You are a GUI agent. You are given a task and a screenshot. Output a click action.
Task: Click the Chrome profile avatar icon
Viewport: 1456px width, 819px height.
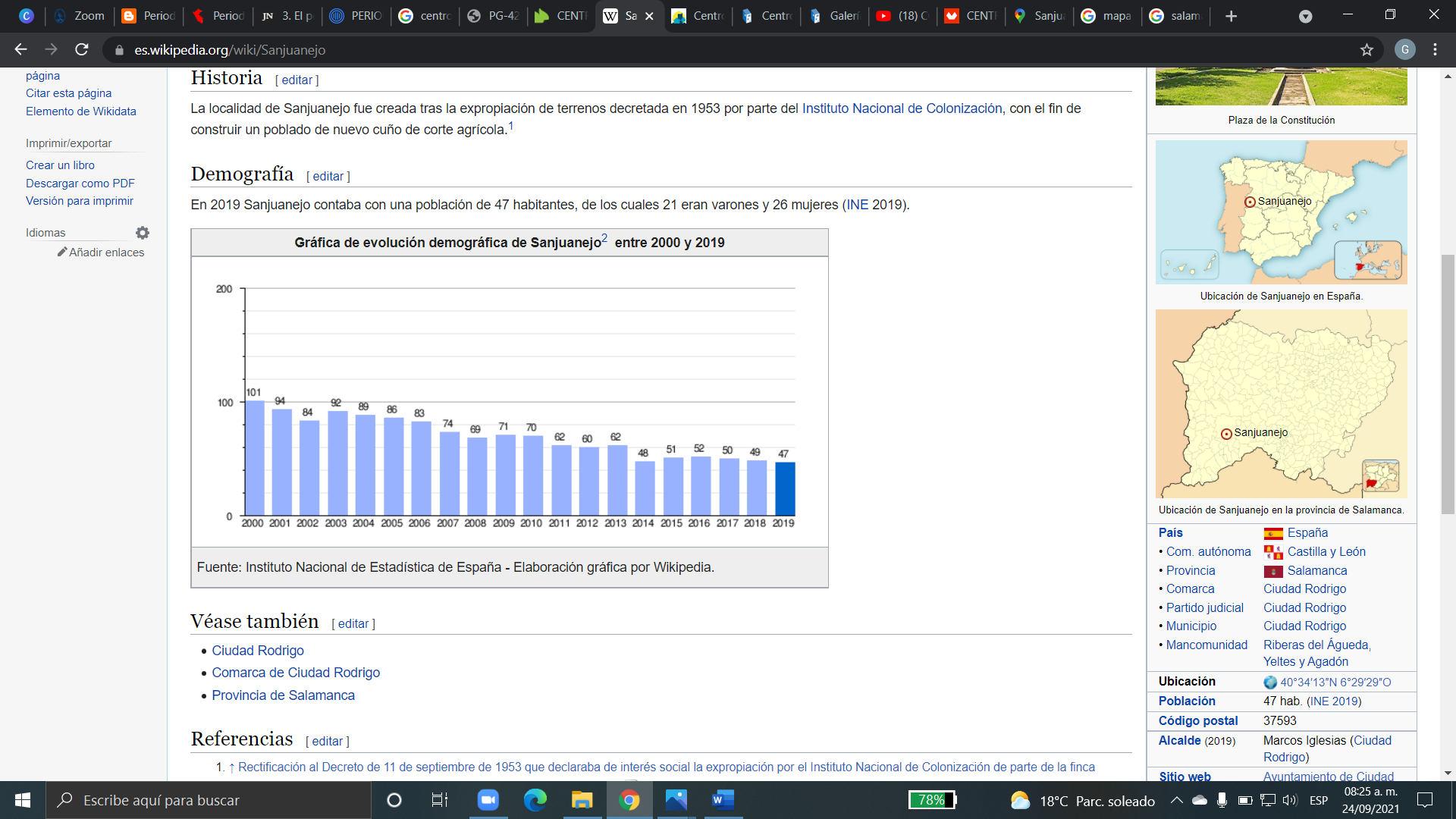[x=1404, y=50]
